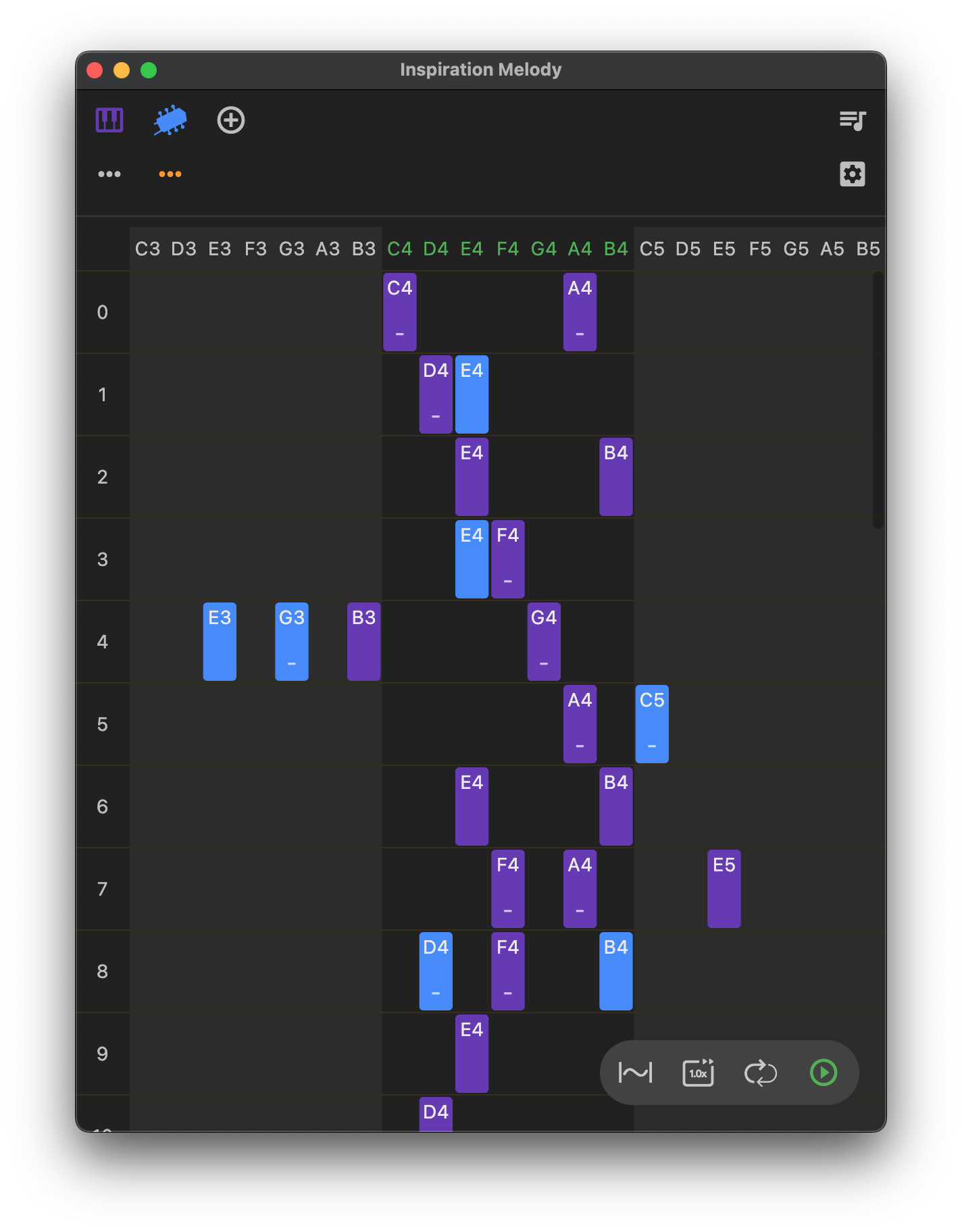962x1232 pixels.
Task: Click the E4 column header
Action: coord(472,249)
